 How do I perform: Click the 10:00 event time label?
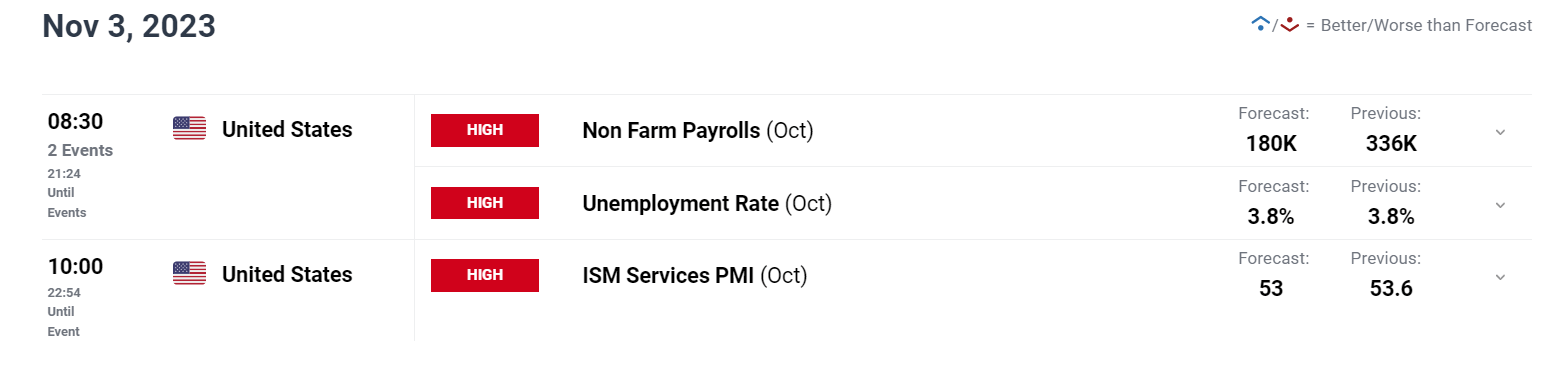point(75,267)
